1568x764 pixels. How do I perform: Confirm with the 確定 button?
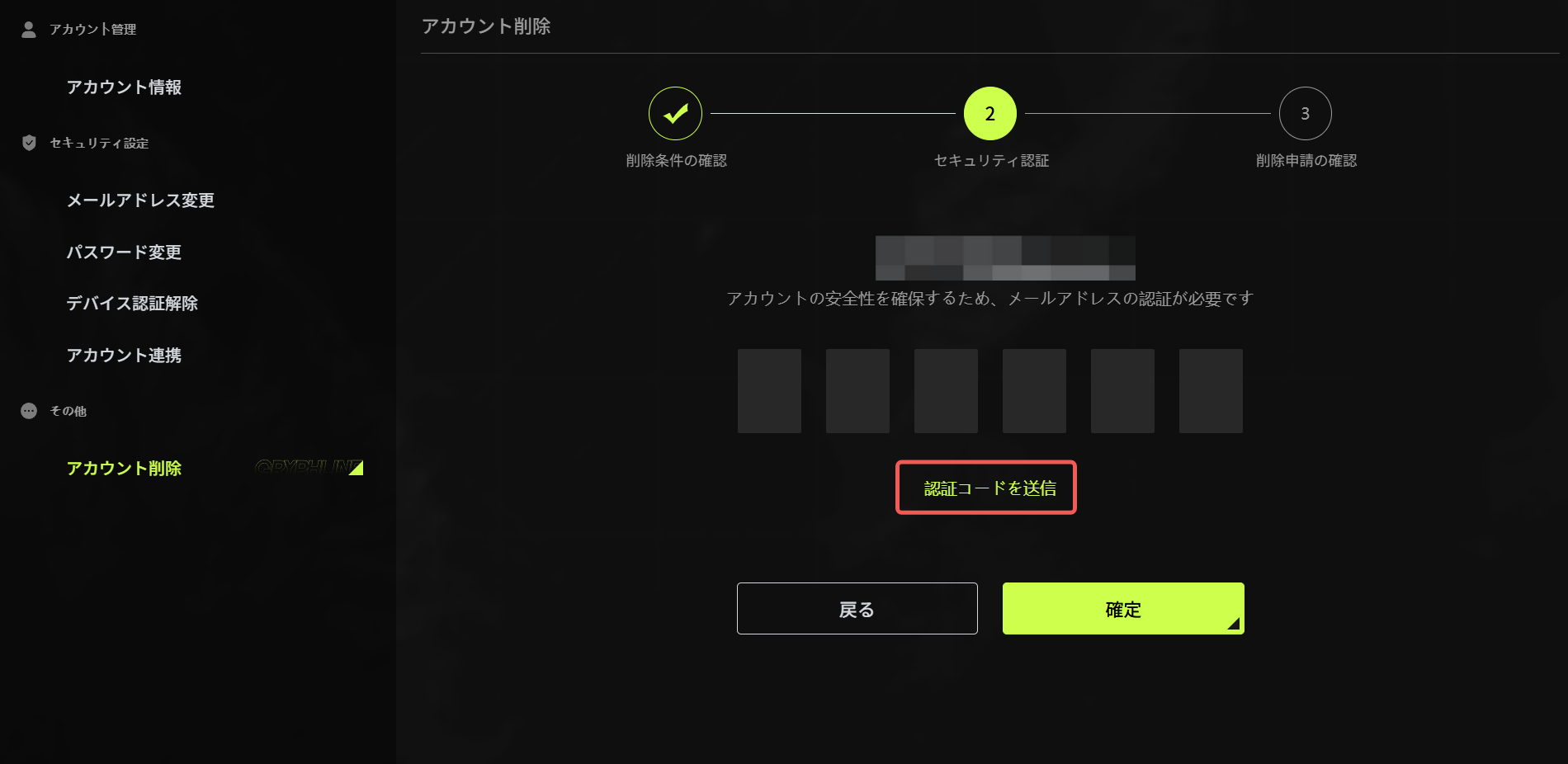click(1123, 609)
